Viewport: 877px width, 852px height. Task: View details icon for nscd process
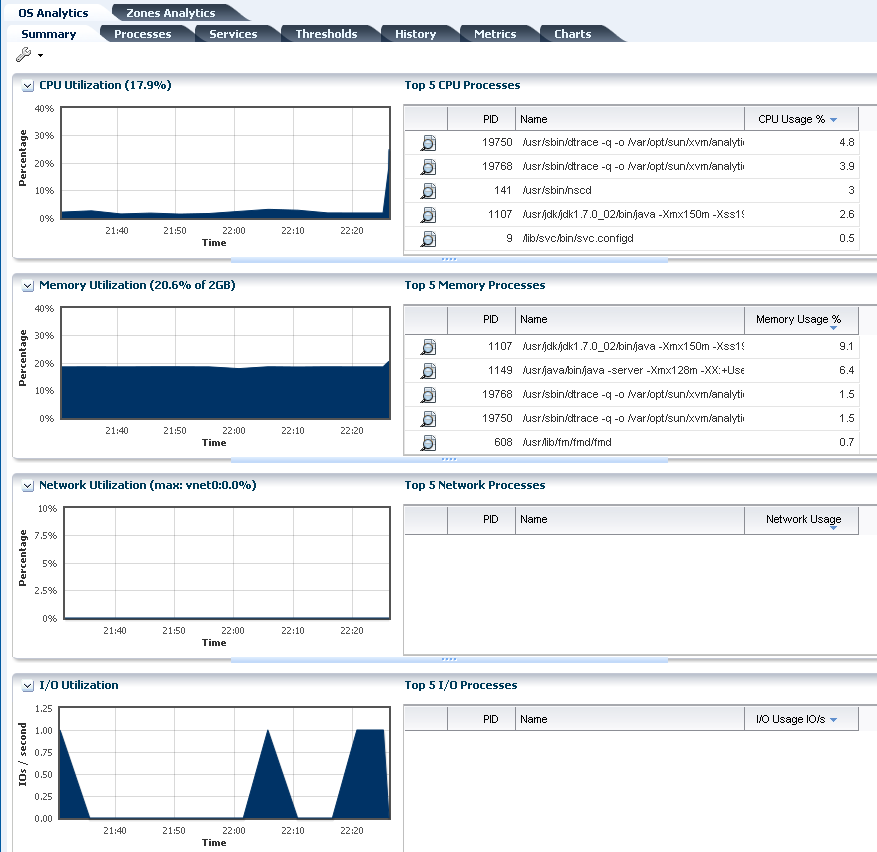[x=428, y=191]
